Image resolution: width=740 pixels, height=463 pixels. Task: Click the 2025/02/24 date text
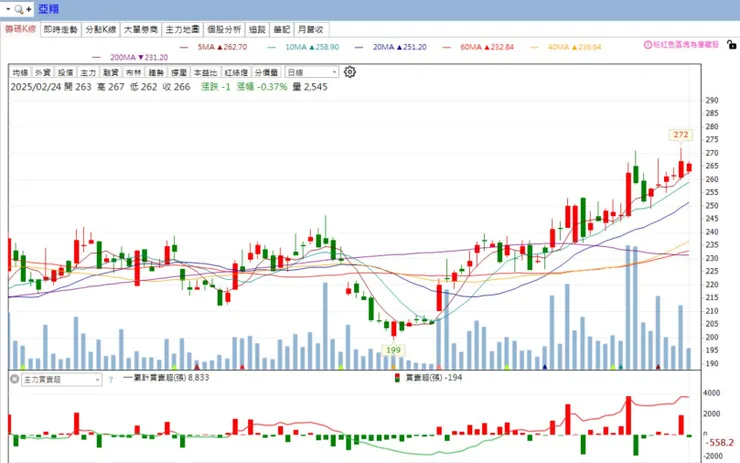[x=36, y=87]
